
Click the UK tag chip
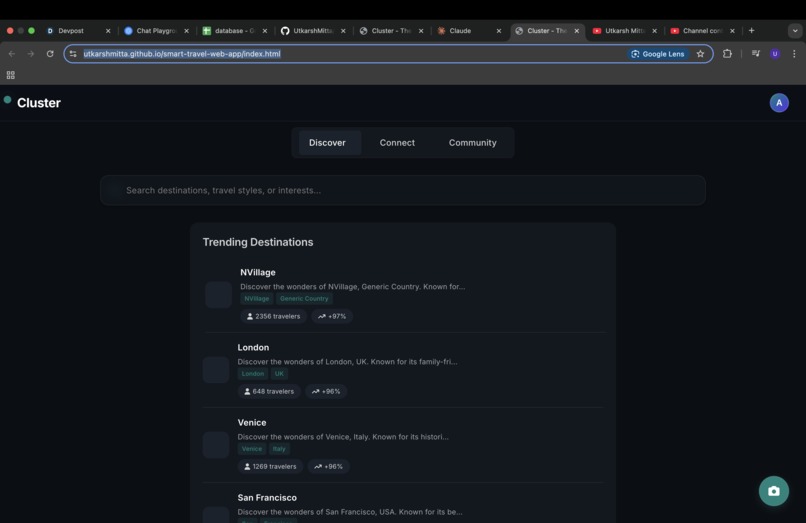(x=279, y=374)
